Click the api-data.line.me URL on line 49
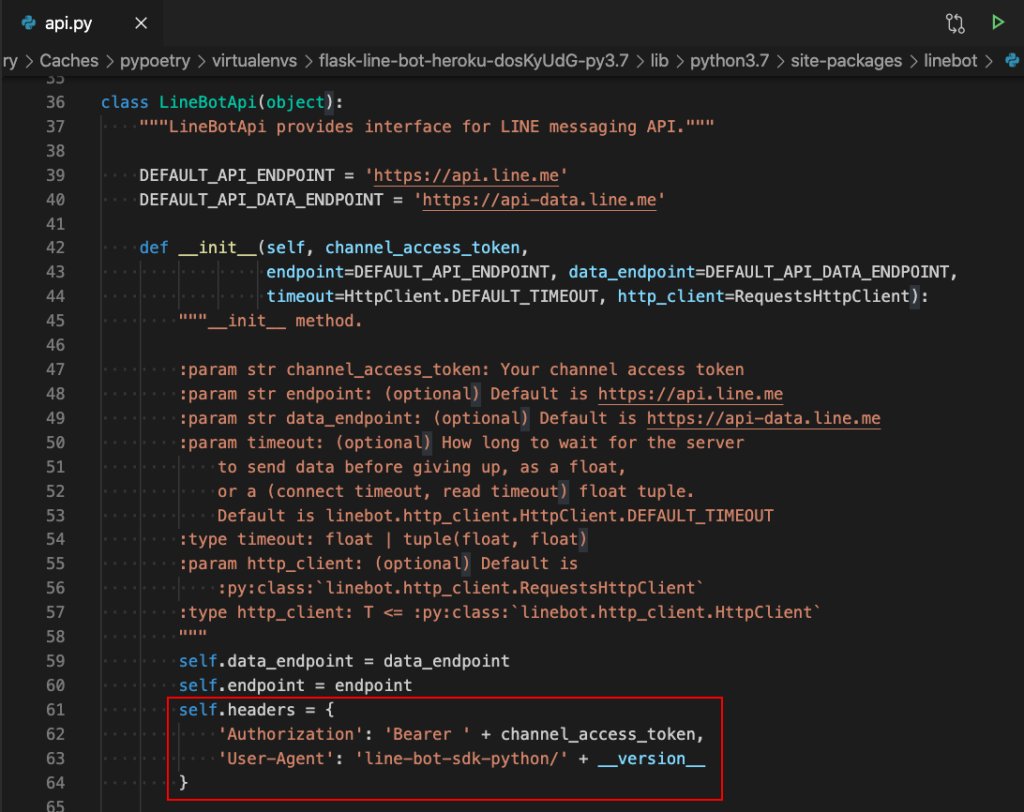Viewport: 1024px width, 812px height. (763, 418)
